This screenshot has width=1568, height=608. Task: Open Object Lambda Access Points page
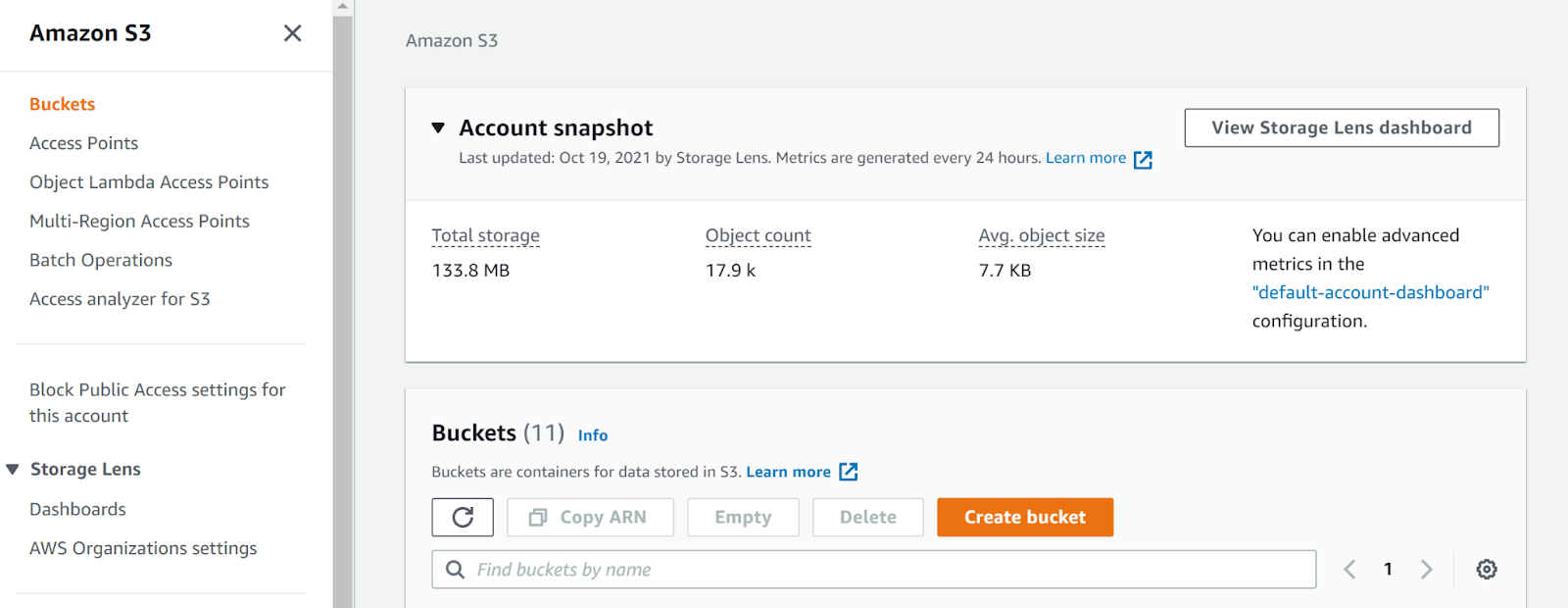[x=149, y=182]
